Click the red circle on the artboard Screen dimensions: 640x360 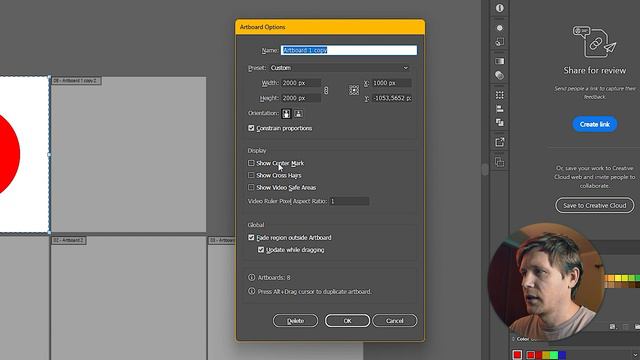pos(8,155)
